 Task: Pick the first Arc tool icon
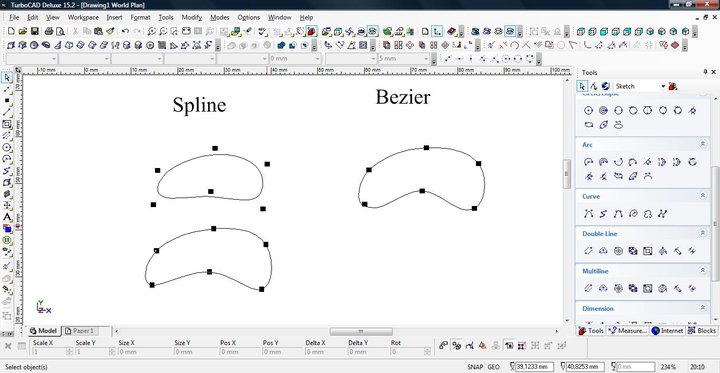click(589, 162)
